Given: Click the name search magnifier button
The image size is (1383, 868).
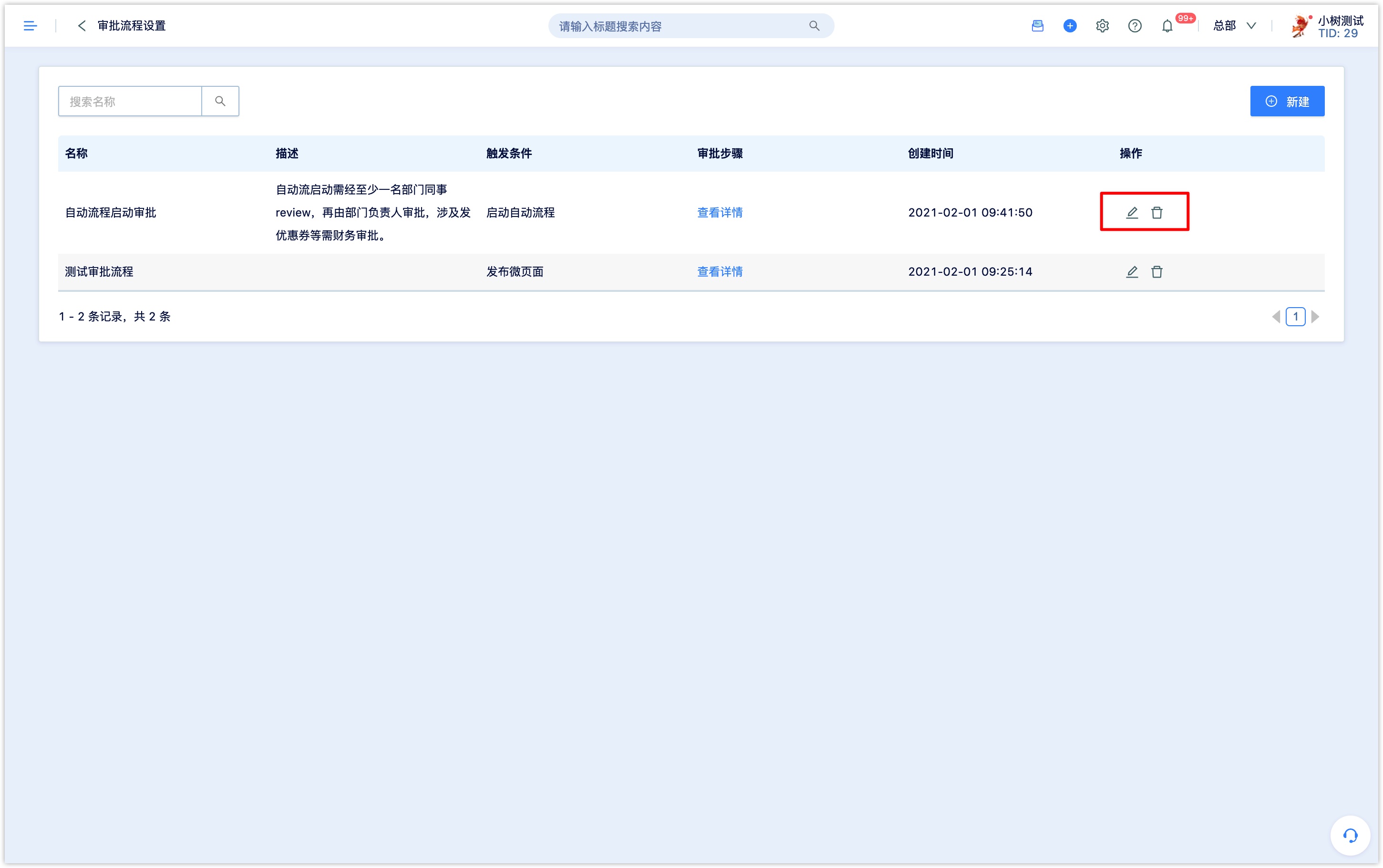Looking at the screenshot, I should coord(220,102).
